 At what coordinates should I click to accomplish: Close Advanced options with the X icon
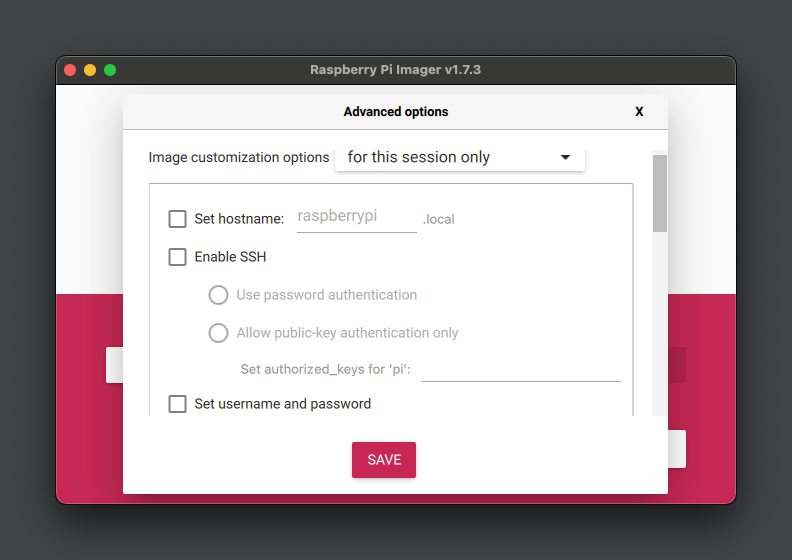[x=639, y=112]
